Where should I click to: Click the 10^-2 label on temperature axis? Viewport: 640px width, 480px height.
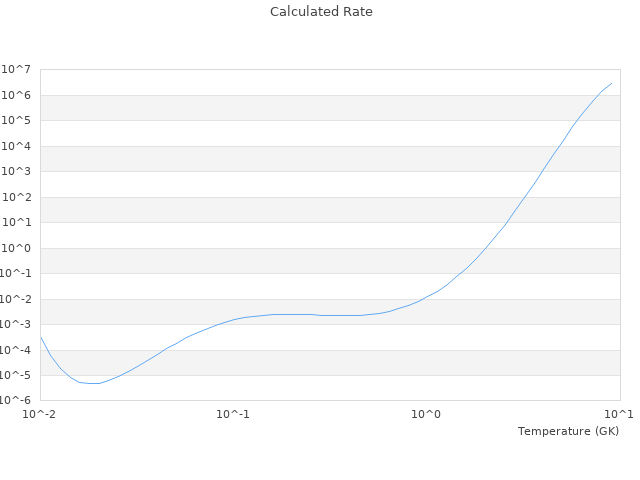(x=40, y=414)
